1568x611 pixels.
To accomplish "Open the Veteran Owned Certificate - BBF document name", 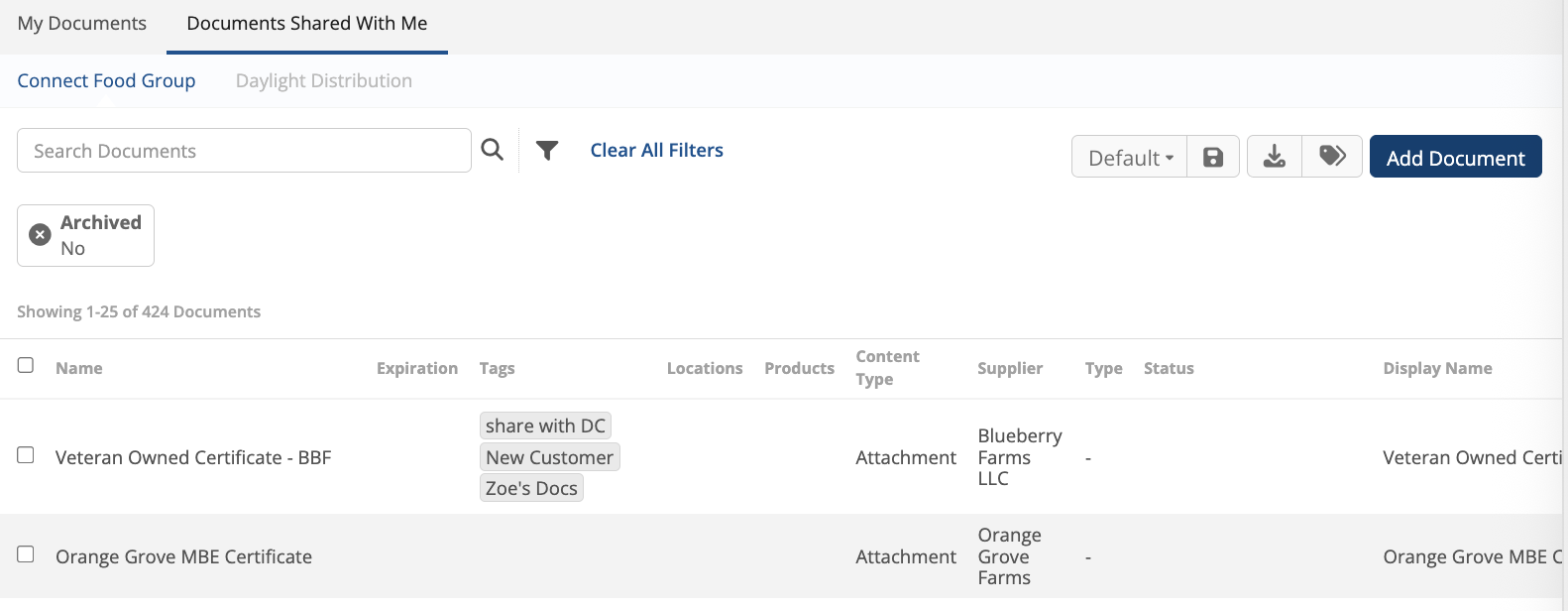I will [x=193, y=457].
